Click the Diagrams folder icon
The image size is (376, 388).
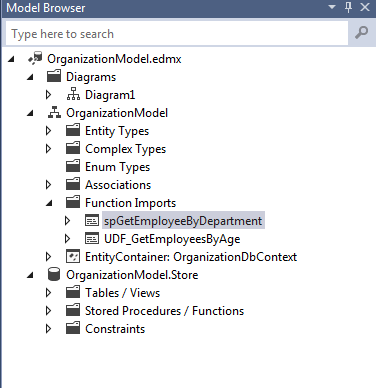54,76
